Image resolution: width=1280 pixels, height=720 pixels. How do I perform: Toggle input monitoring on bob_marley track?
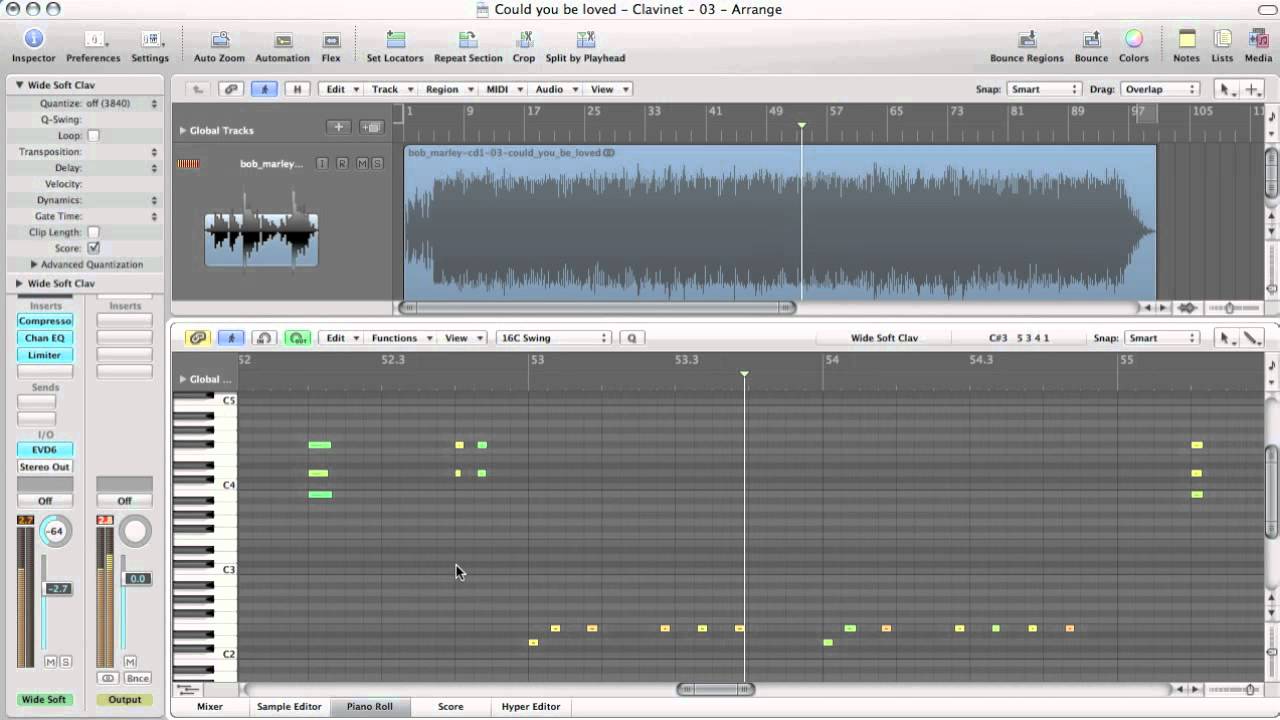pos(322,163)
